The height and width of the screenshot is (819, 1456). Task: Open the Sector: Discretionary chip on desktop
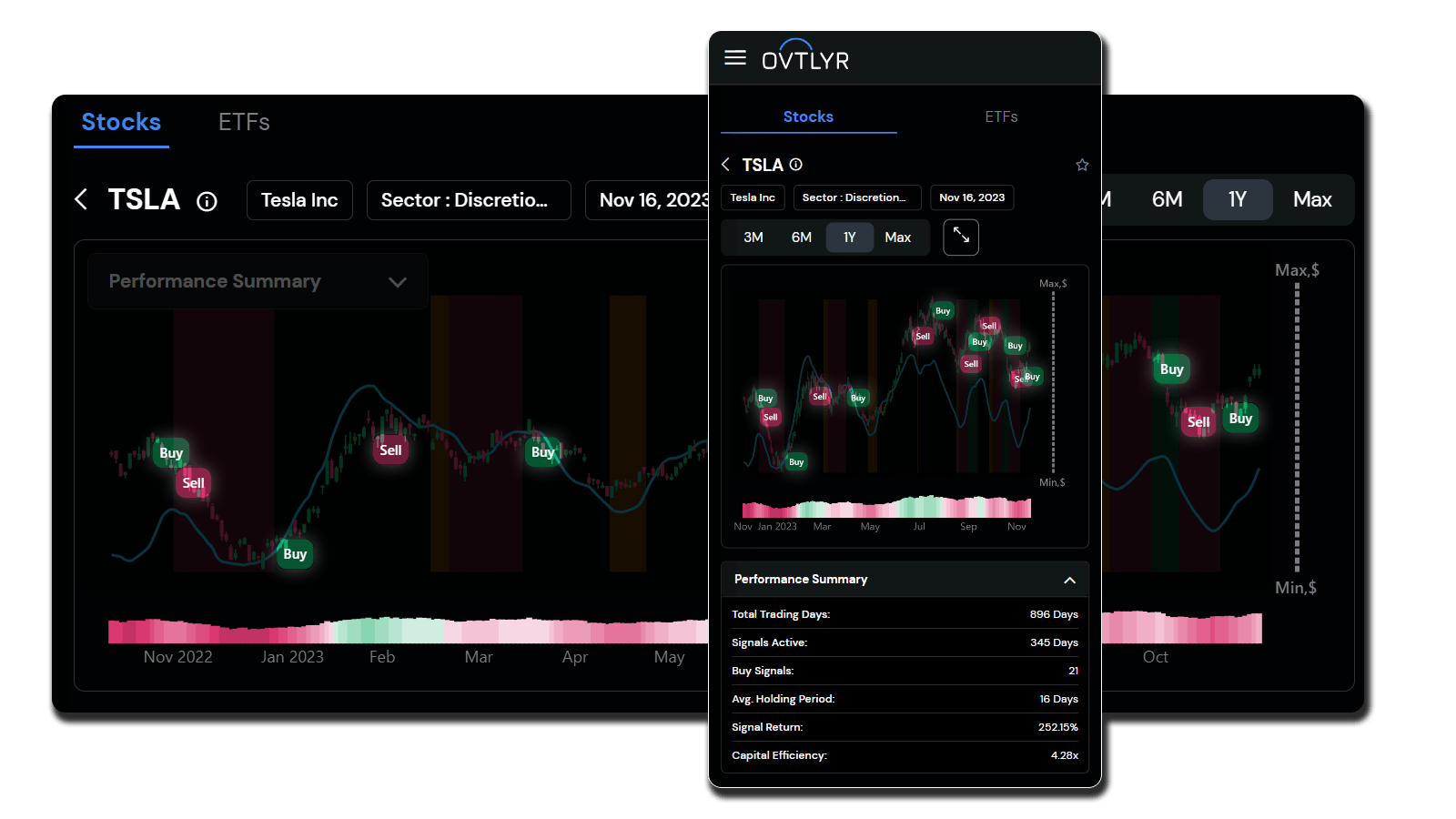coord(468,200)
